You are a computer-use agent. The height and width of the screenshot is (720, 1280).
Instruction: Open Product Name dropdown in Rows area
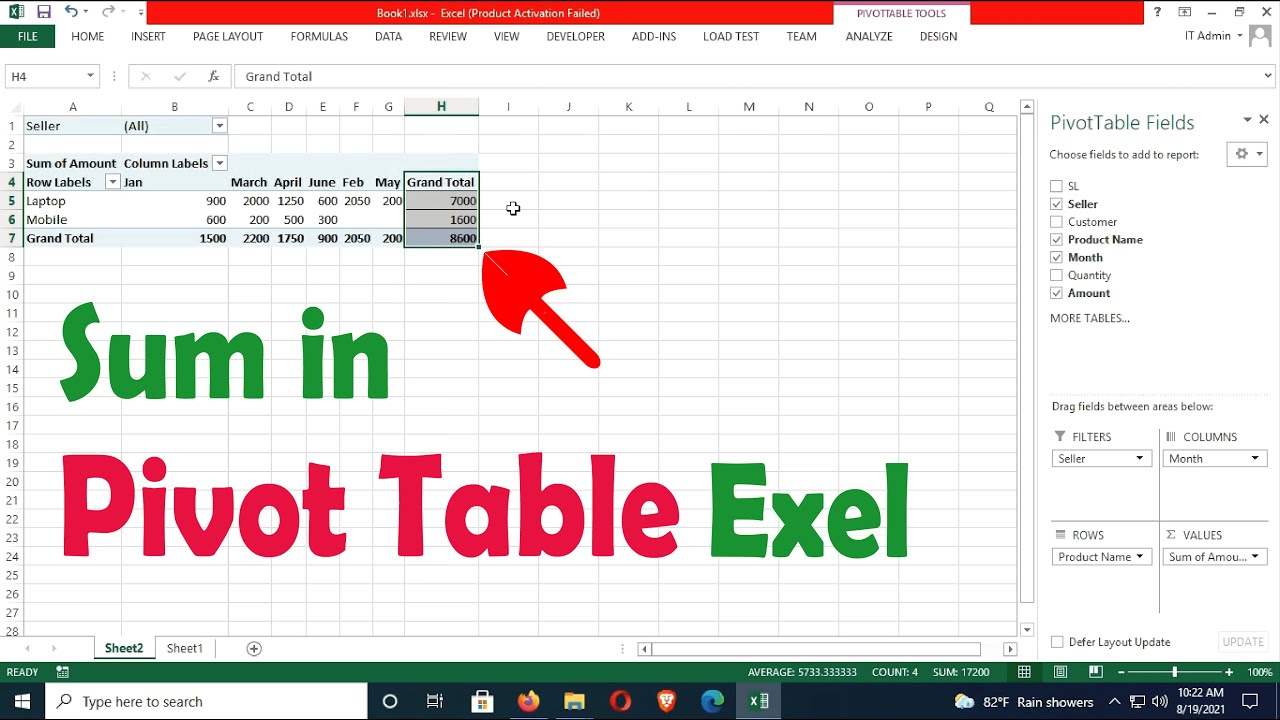1139,556
